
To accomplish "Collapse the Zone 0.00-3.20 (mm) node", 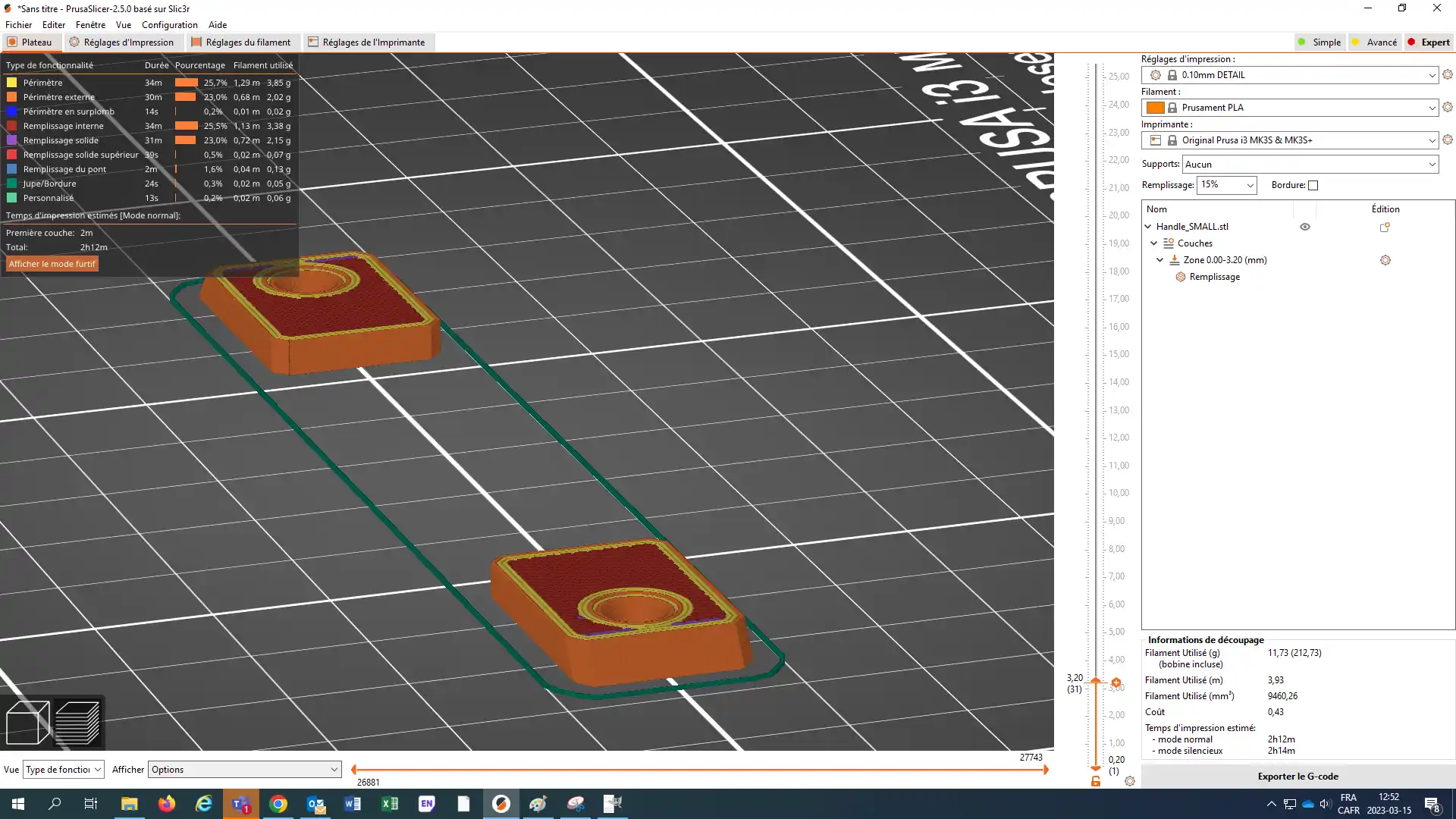I will tap(1160, 260).
